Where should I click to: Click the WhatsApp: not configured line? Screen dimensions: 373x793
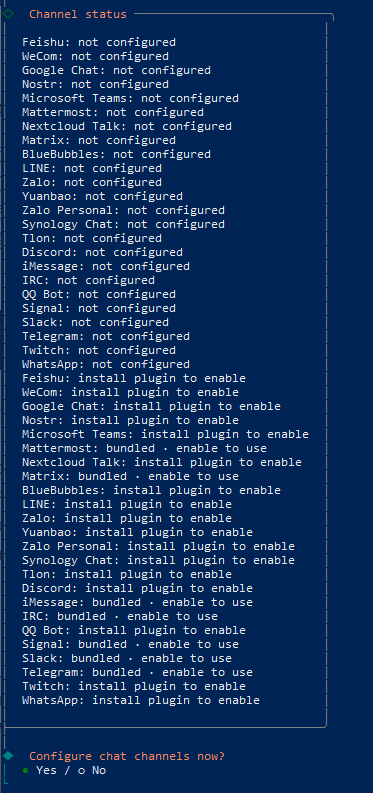pyautogui.click(x=106, y=364)
